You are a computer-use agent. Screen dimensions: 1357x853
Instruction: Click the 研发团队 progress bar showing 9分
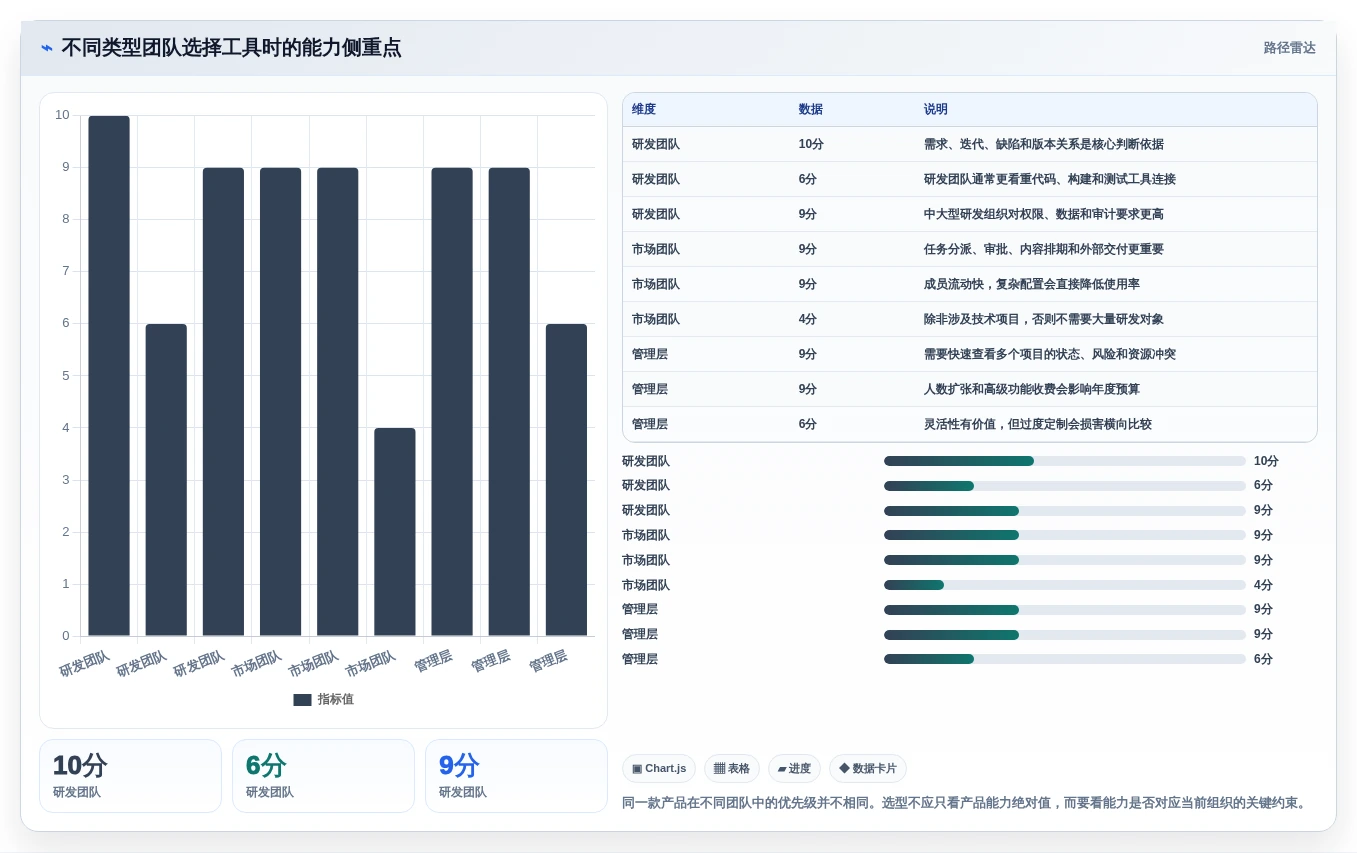tap(1065, 511)
